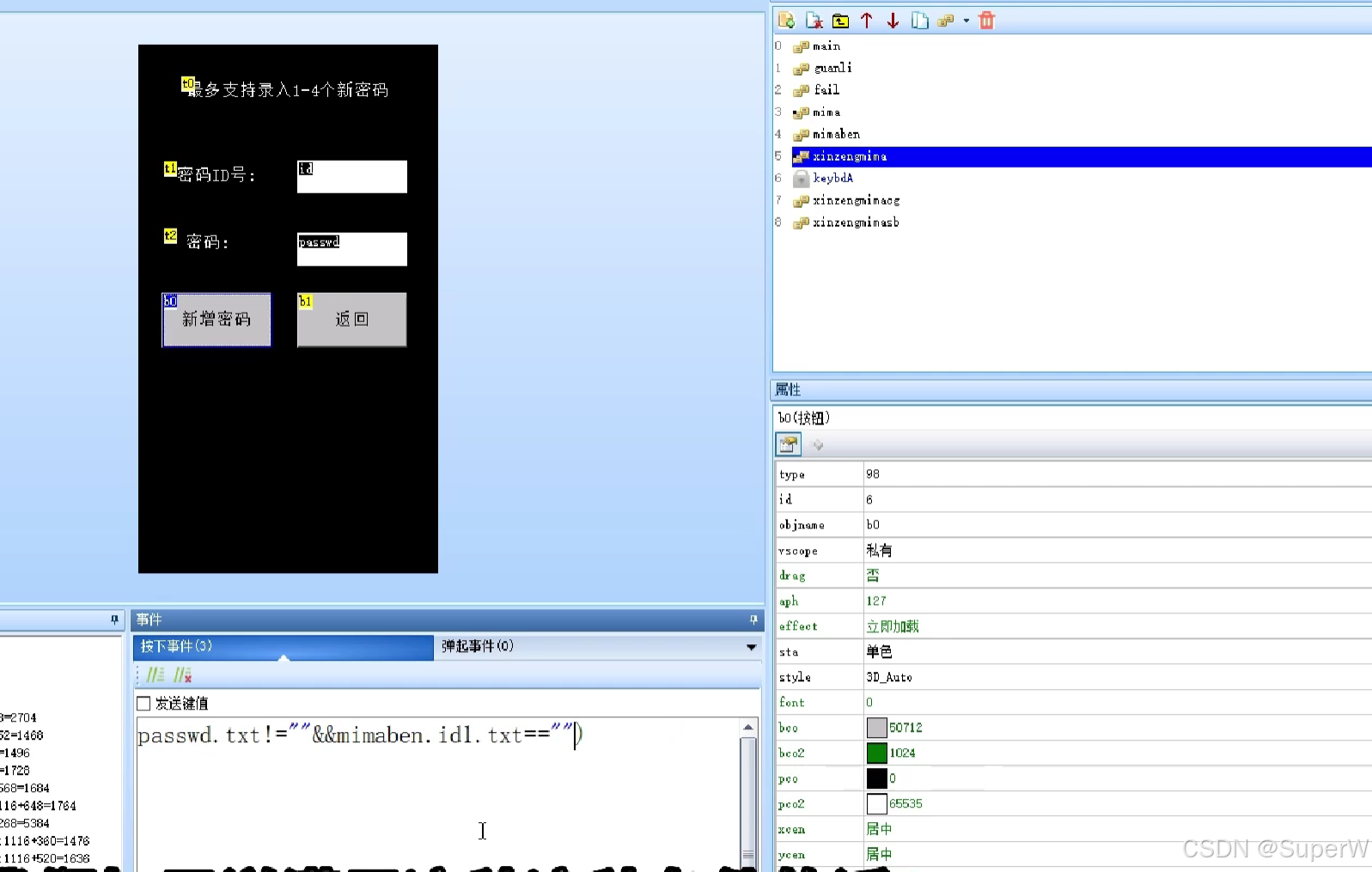The height and width of the screenshot is (872, 1372).
Task: Select the main page icon
Action: coord(801,46)
